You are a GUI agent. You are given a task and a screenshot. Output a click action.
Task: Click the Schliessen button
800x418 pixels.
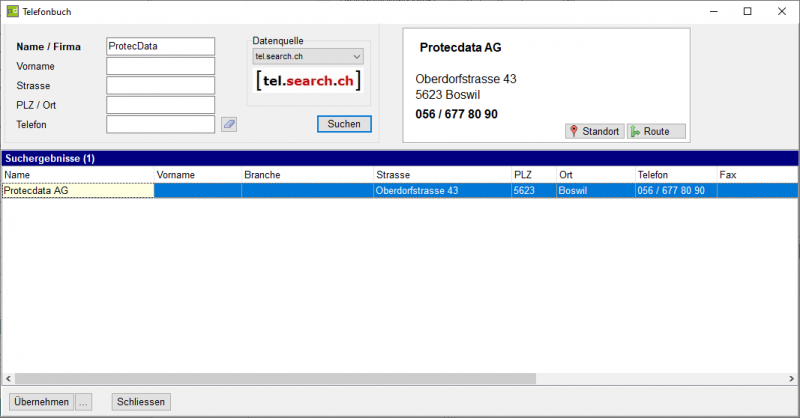pos(141,402)
